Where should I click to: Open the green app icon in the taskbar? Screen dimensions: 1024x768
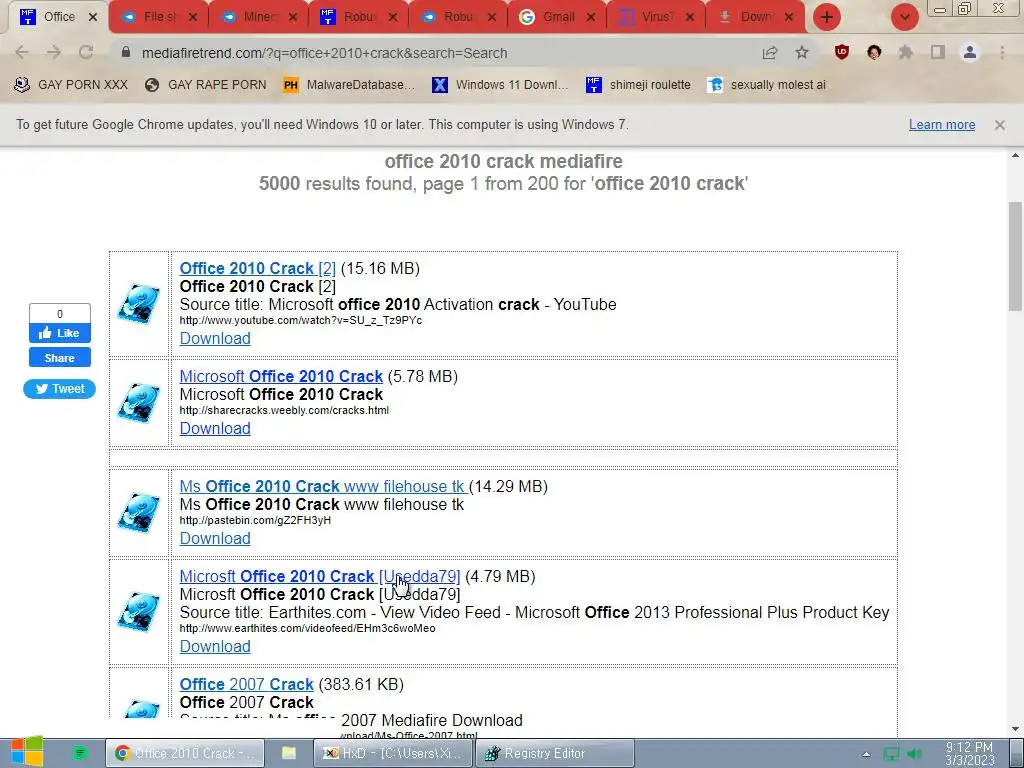click(80, 753)
